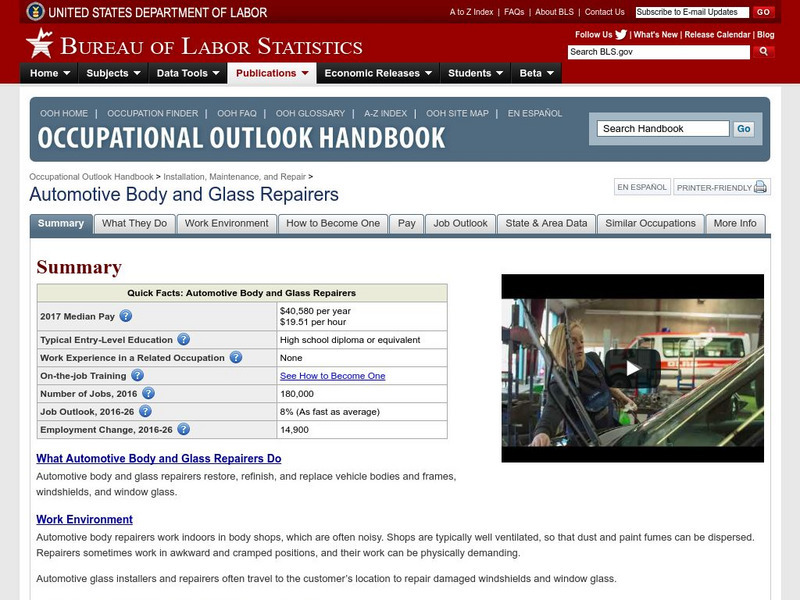This screenshot has width=800, height=600.
Task: Open the Work Environment heading link
Action: tap(84, 519)
